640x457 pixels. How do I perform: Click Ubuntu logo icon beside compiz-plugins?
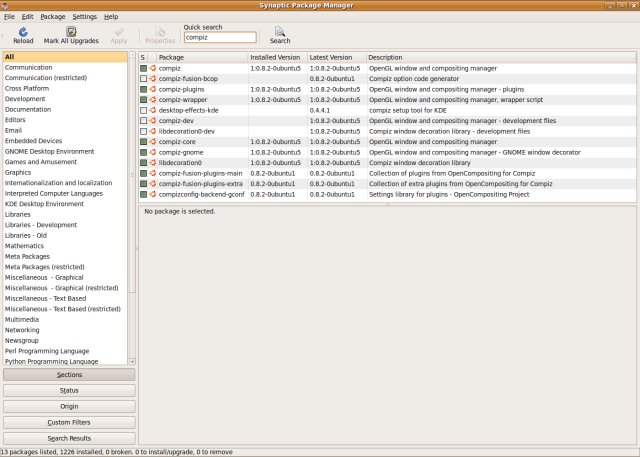click(153, 89)
